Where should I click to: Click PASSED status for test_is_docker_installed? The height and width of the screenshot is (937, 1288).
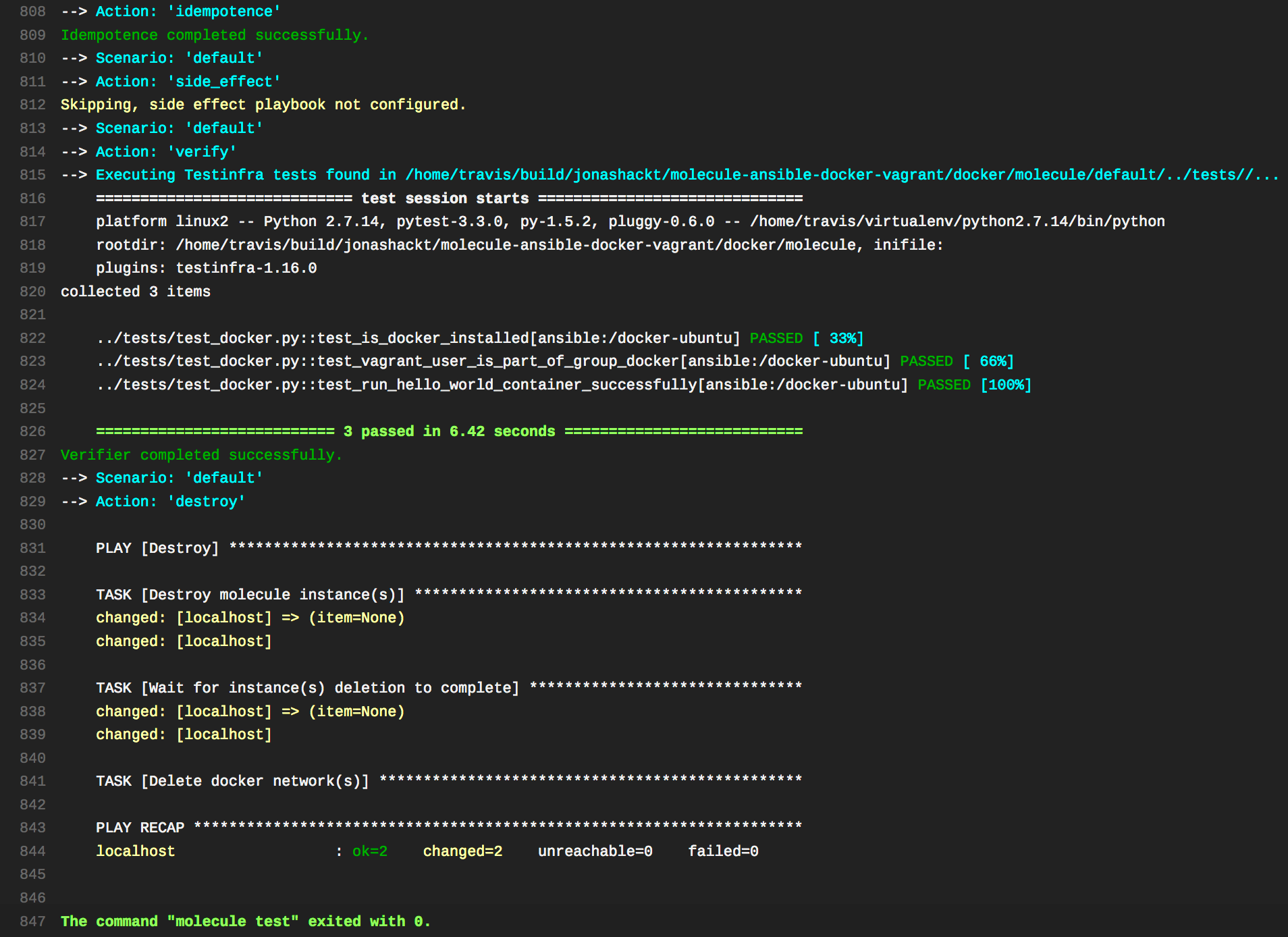pos(776,338)
